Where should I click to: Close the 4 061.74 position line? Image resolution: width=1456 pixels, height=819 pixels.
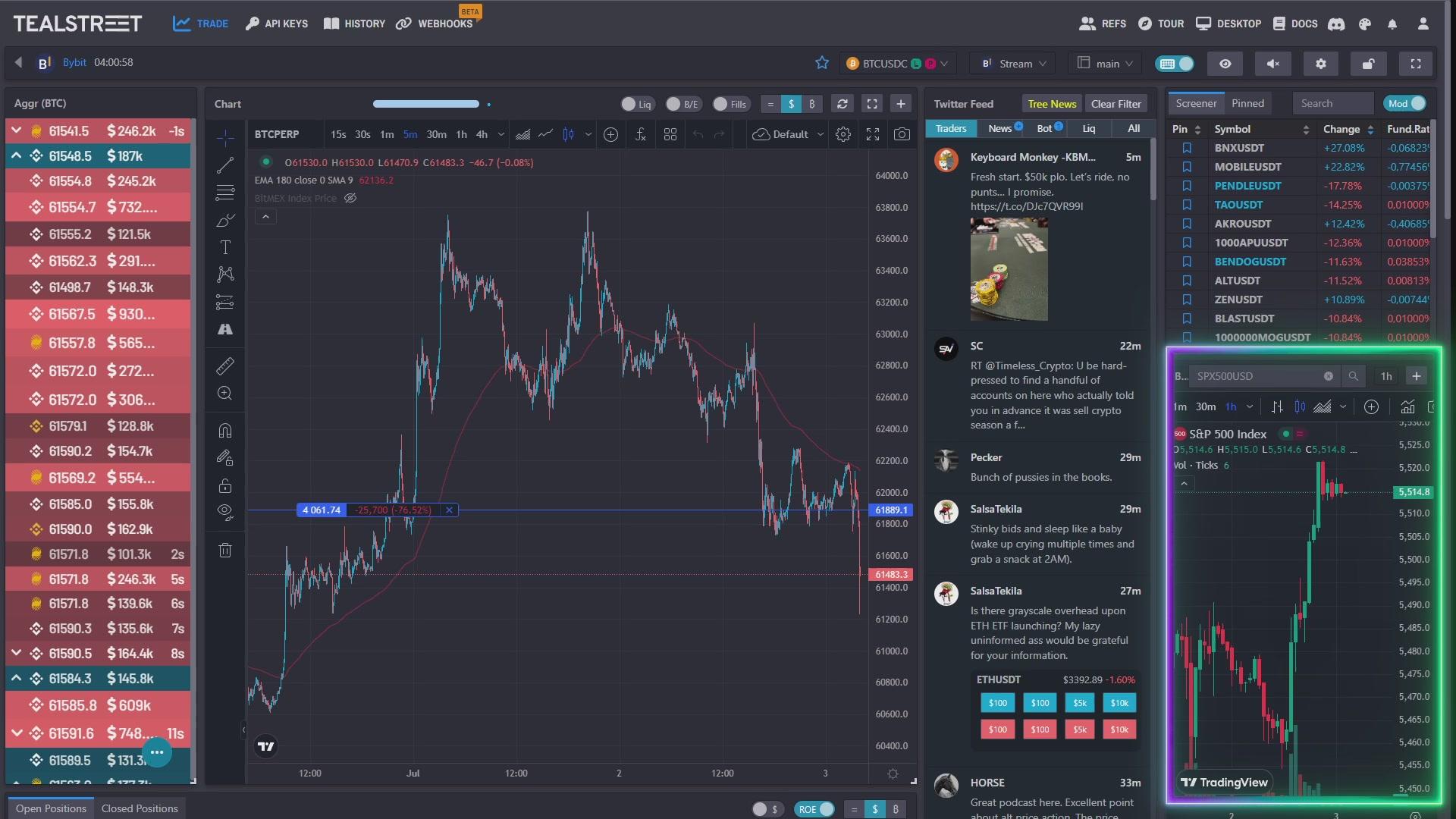[449, 510]
